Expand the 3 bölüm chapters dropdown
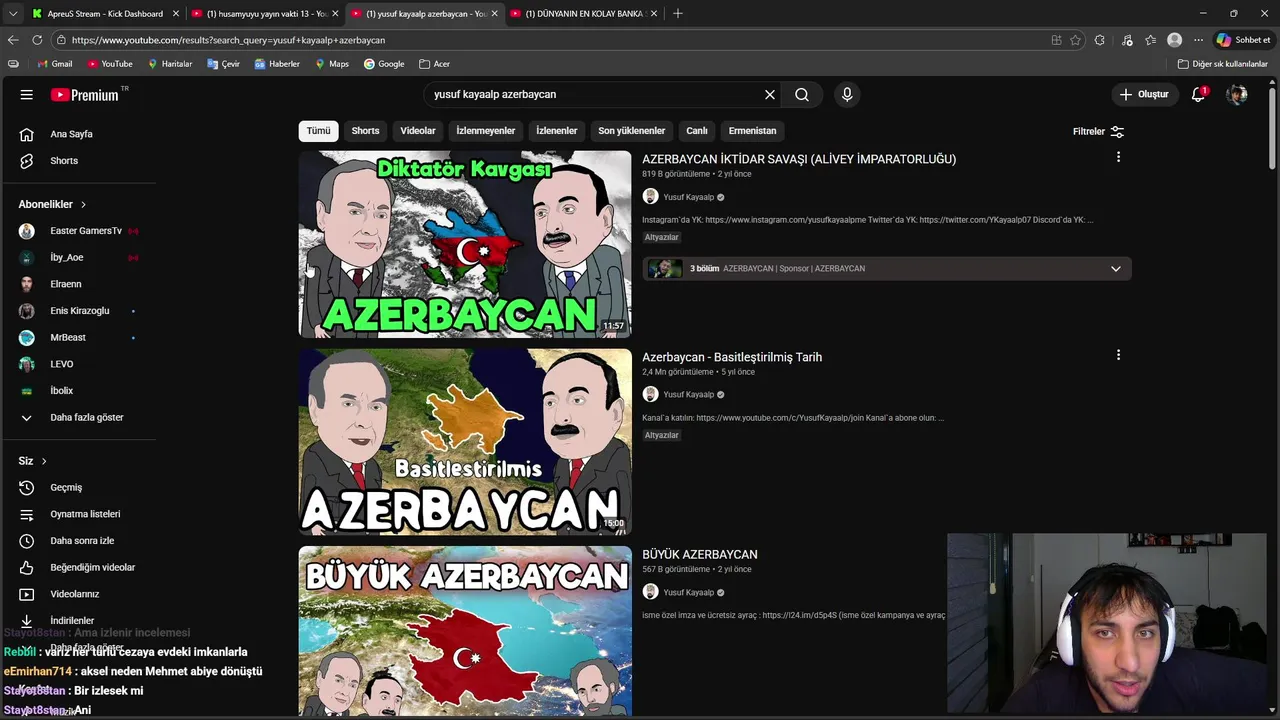1280x720 pixels. pos(1115,269)
